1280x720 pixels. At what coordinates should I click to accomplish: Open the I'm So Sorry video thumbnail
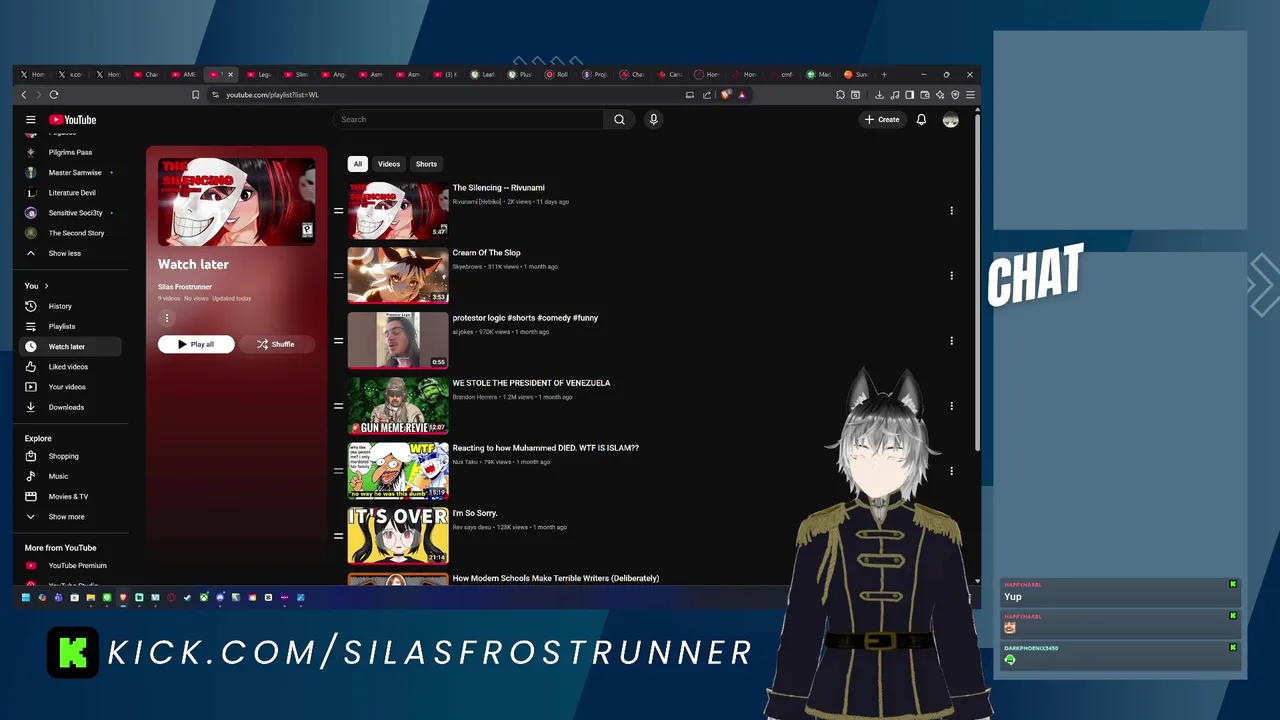[398, 536]
